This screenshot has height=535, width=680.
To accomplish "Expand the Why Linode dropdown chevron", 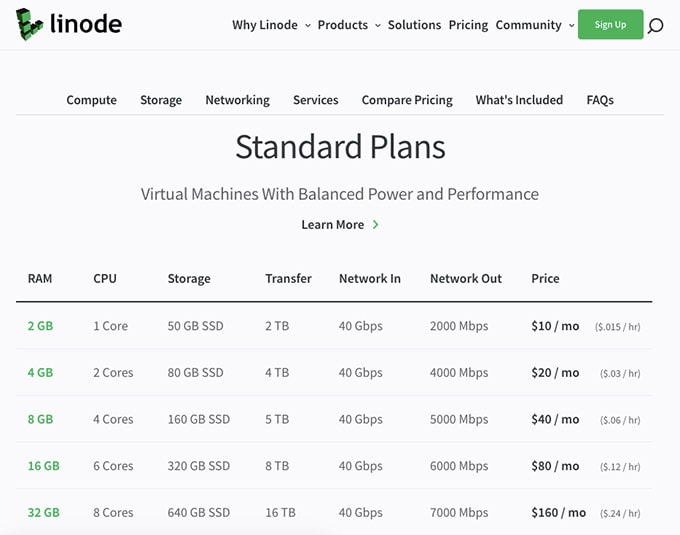I will 307,26.
